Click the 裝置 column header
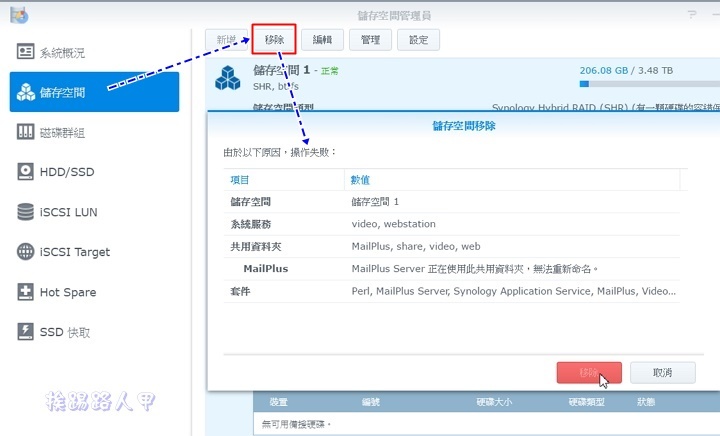 278,402
